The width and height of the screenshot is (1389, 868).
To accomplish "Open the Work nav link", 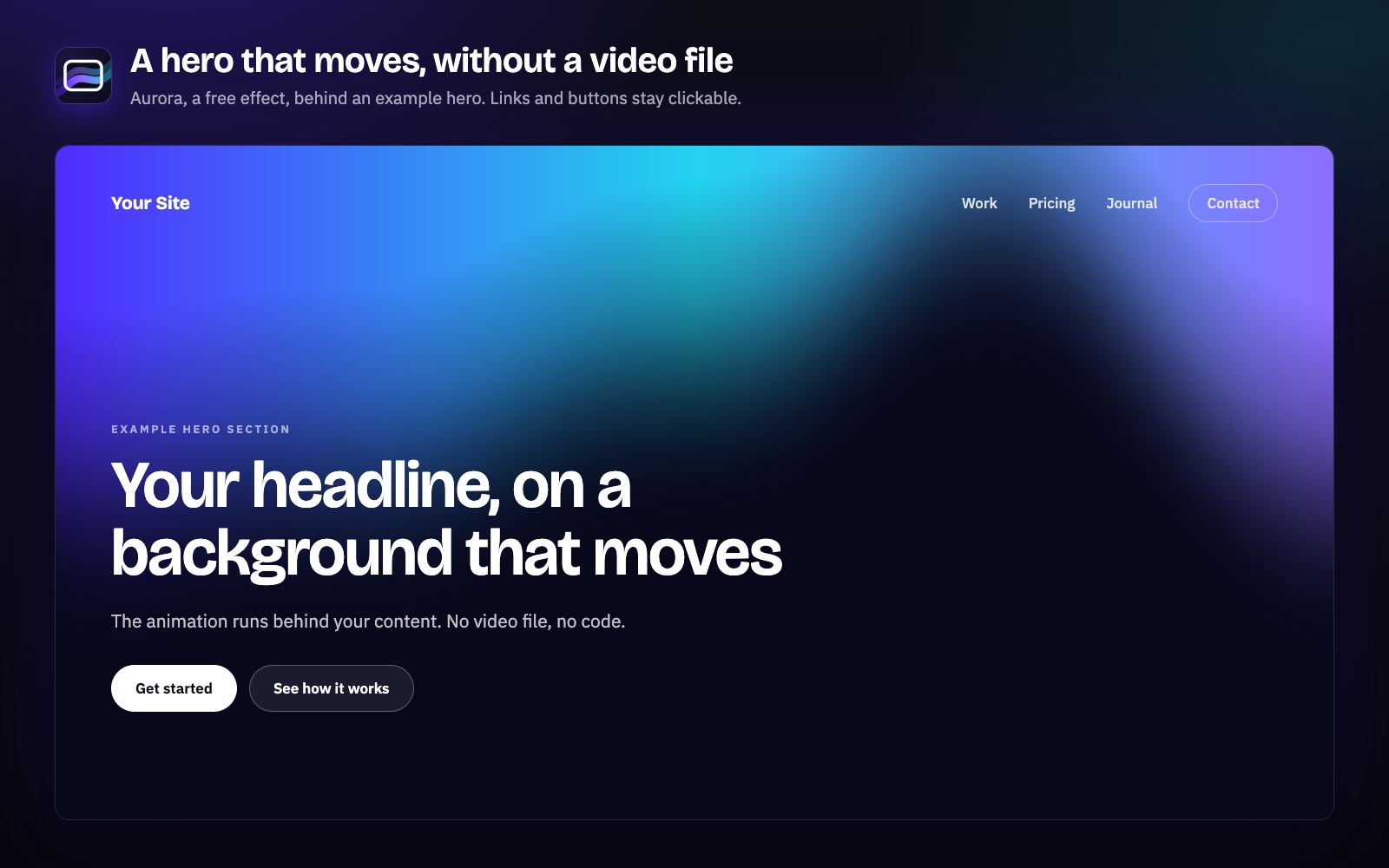I will [979, 203].
